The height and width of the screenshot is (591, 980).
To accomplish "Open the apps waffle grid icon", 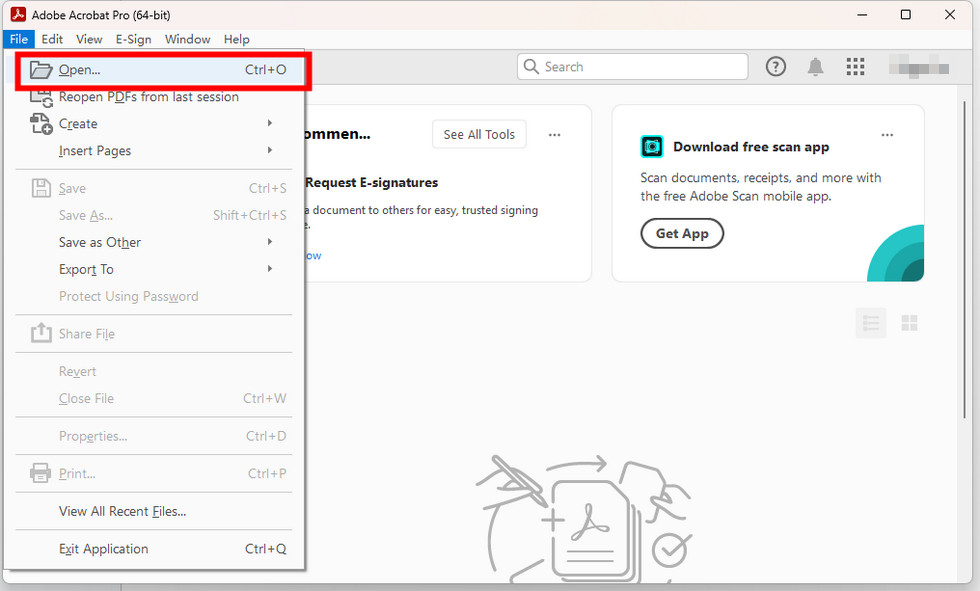I will pyautogui.click(x=855, y=66).
